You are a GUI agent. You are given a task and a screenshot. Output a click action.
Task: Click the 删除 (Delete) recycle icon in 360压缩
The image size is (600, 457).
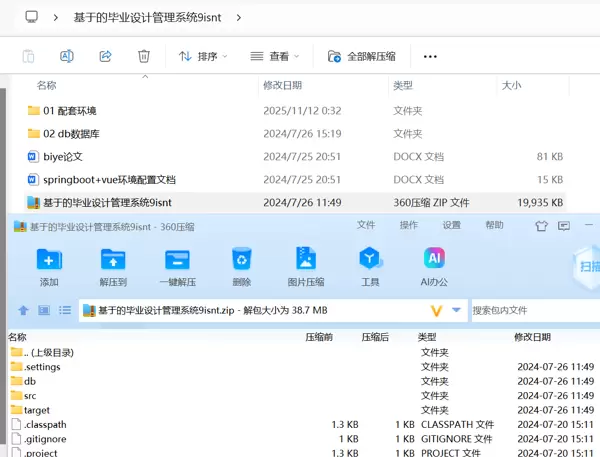(x=242, y=261)
